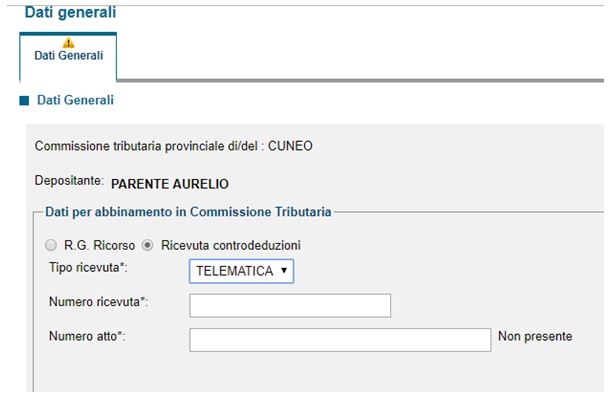Click the 'Ricevuta controdeduzioni' option label
611x402 pixels.
231,245
